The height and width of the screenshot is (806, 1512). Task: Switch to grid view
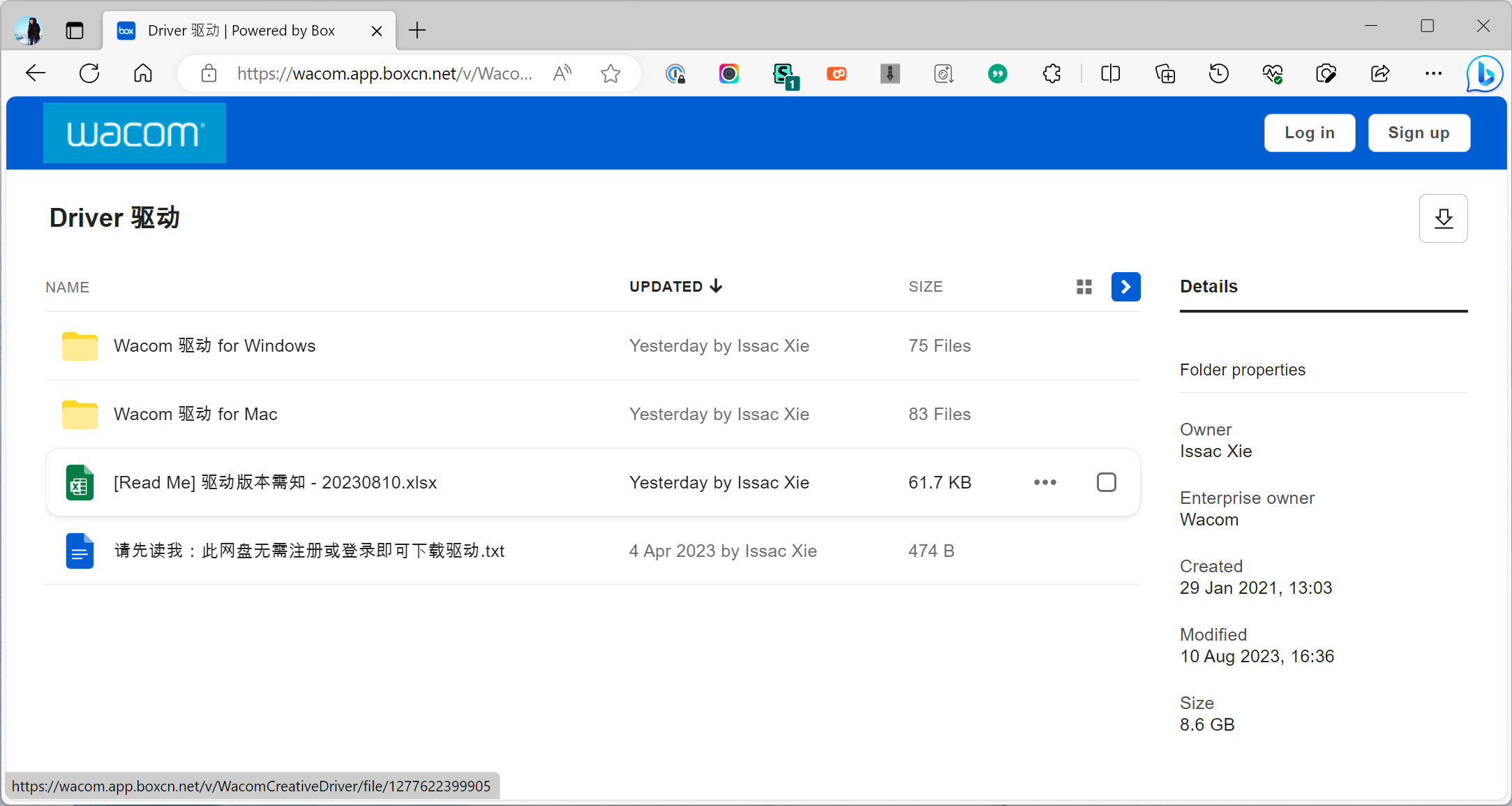click(1084, 287)
